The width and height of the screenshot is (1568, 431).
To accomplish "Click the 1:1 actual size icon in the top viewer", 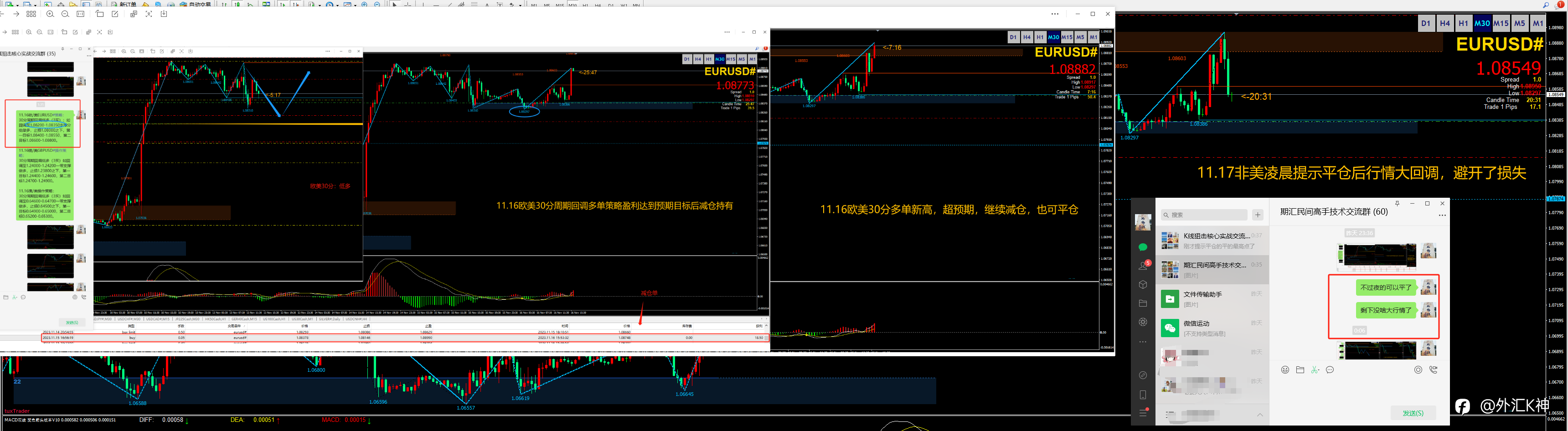I will (80, 14).
